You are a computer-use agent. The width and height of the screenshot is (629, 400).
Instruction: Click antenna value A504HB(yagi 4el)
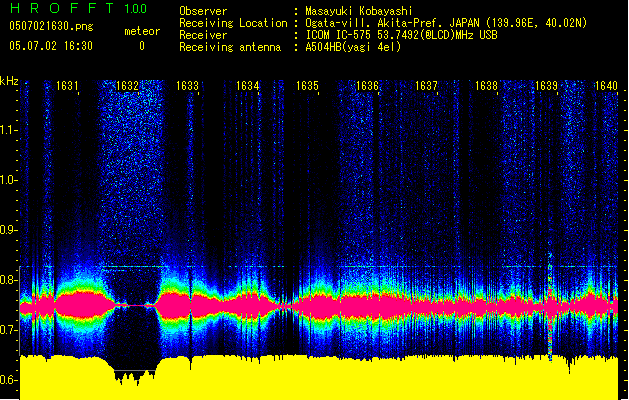point(353,47)
